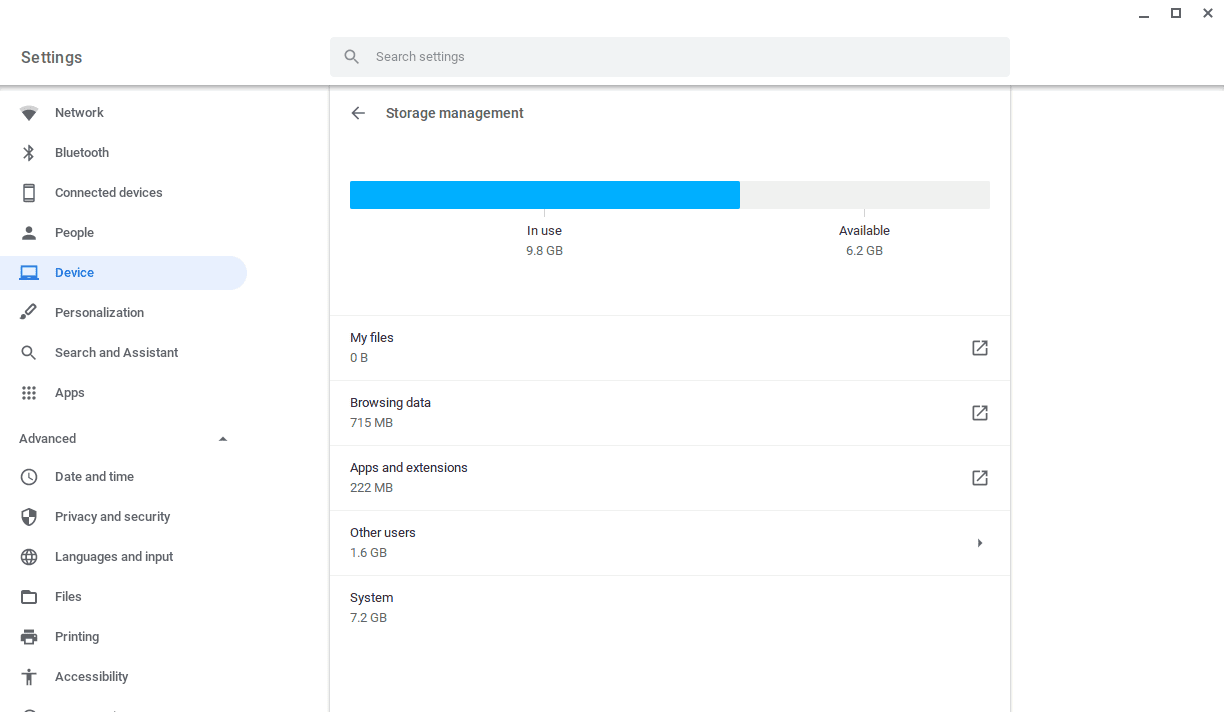This screenshot has height=712, width=1224.
Task: Open Languages and input settings
Action: click(114, 557)
